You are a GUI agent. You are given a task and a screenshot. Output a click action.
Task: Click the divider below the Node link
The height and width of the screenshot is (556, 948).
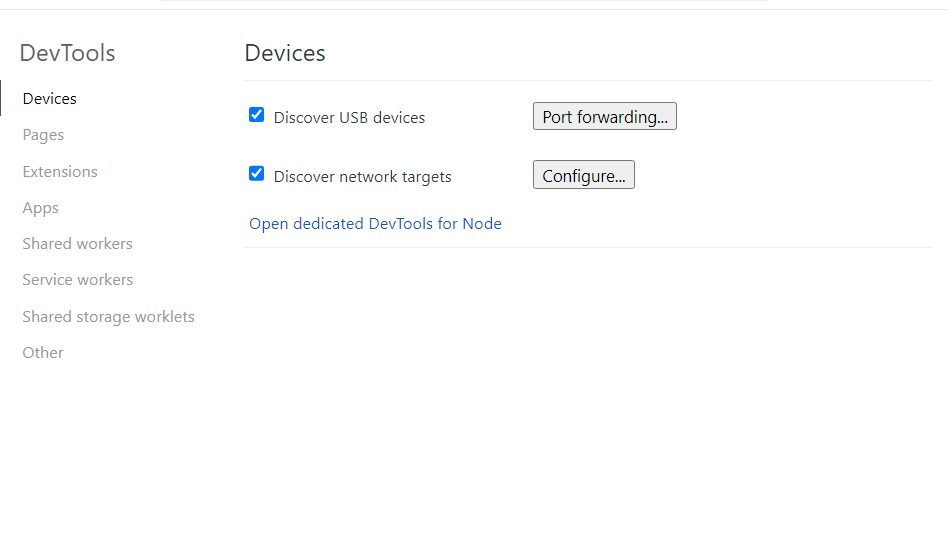click(588, 247)
